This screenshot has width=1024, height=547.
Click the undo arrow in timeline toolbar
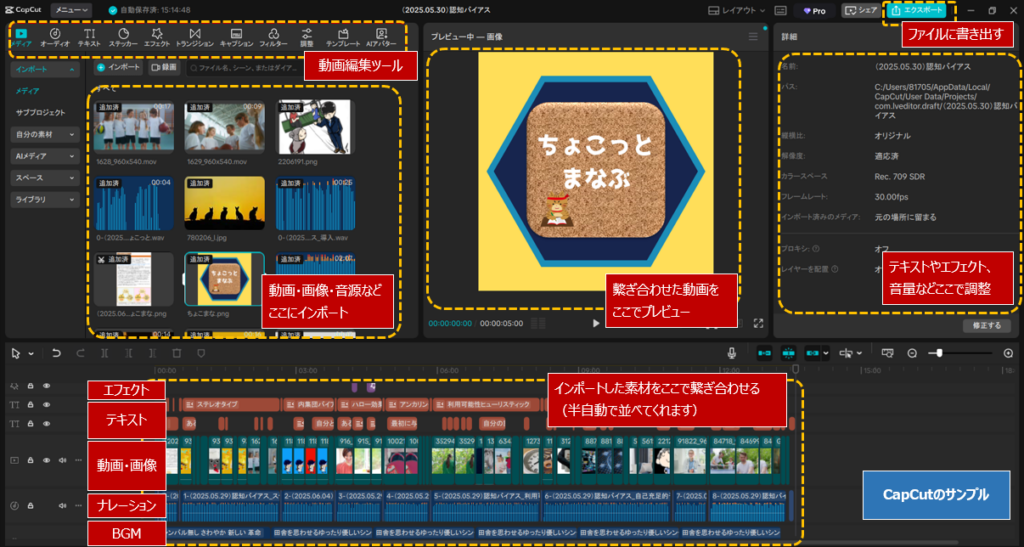[56, 353]
